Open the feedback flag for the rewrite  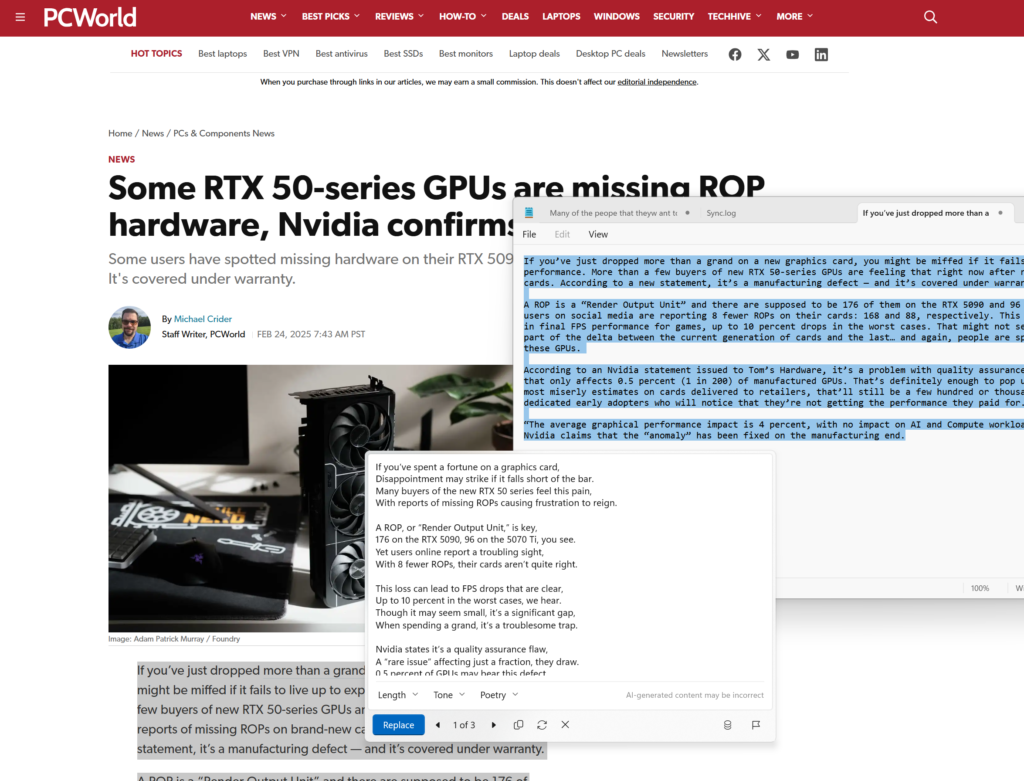click(756, 724)
